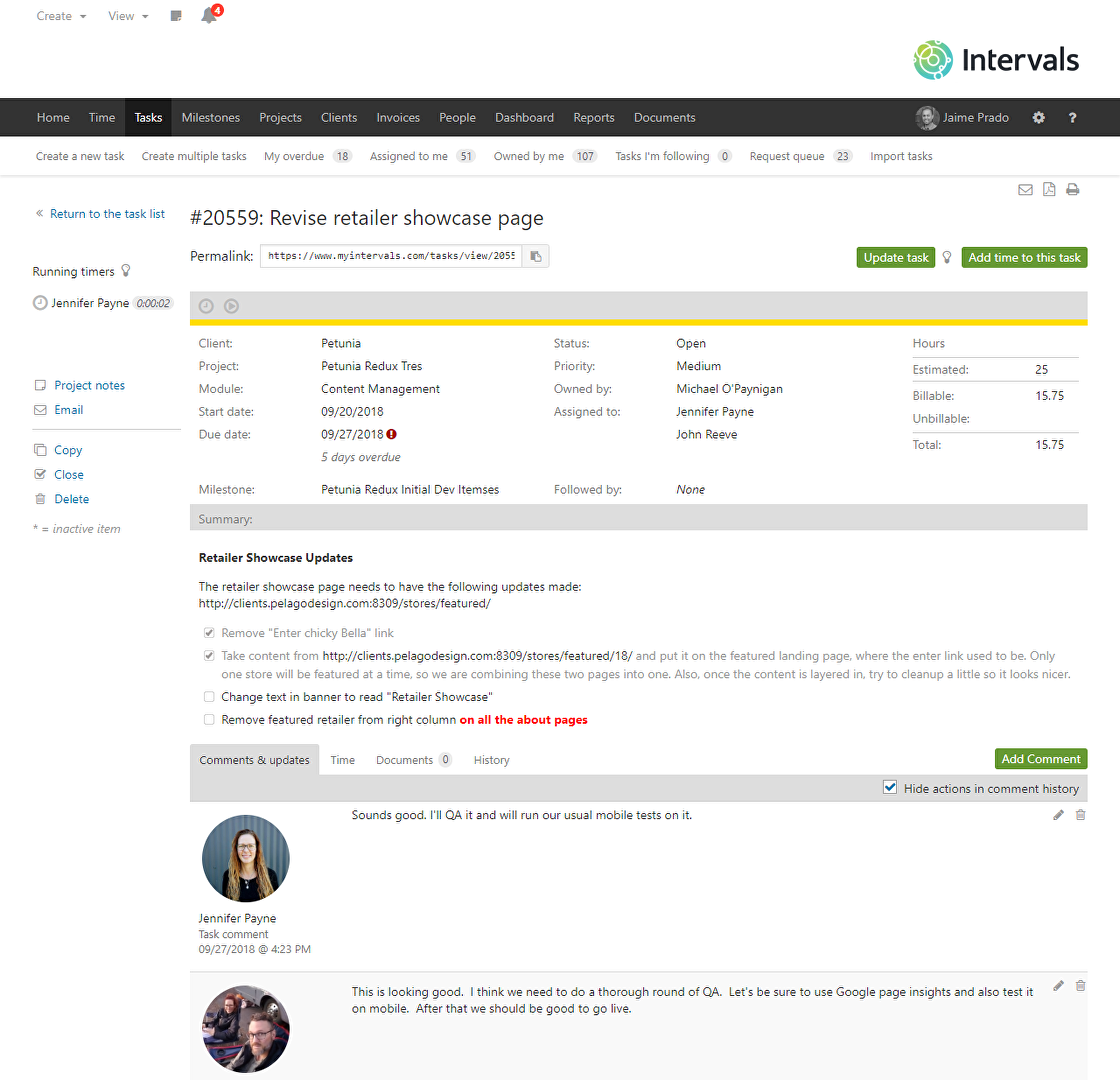The height and width of the screenshot is (1080, 1120).
Task: Click the overdue alert icon by due date
Action: click(x=391, y=434)
